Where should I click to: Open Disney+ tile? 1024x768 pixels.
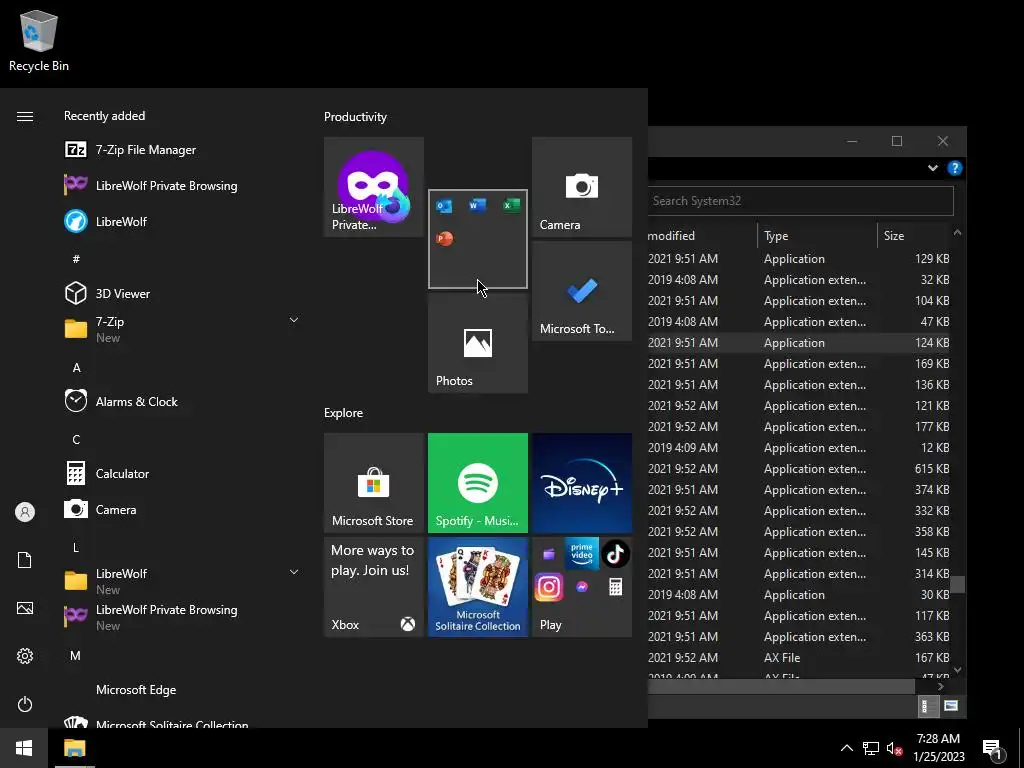(x=582, y=483)
